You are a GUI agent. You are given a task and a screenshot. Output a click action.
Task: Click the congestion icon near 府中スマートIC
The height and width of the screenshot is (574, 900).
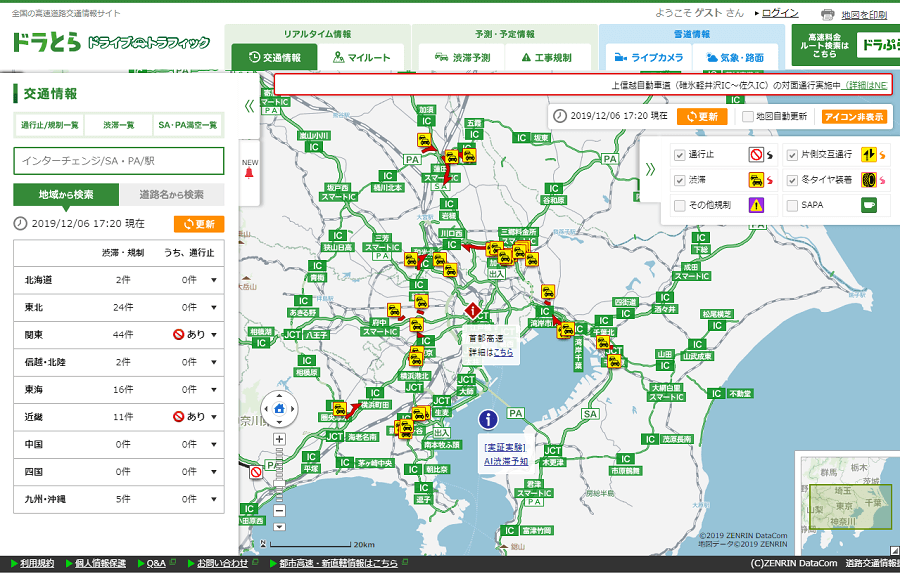394,310
